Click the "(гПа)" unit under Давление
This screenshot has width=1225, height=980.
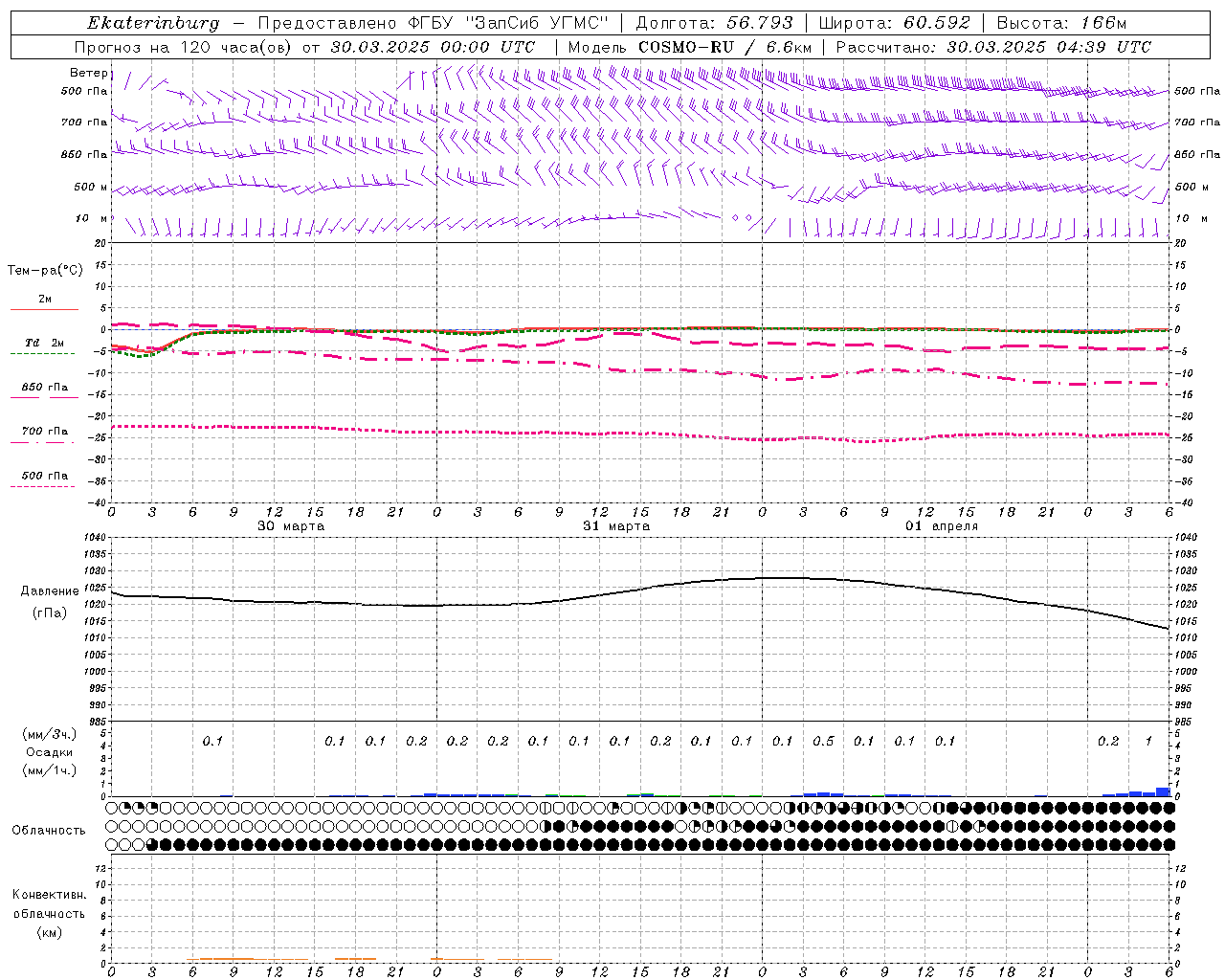pyautogui.click(x=50, y=612)
